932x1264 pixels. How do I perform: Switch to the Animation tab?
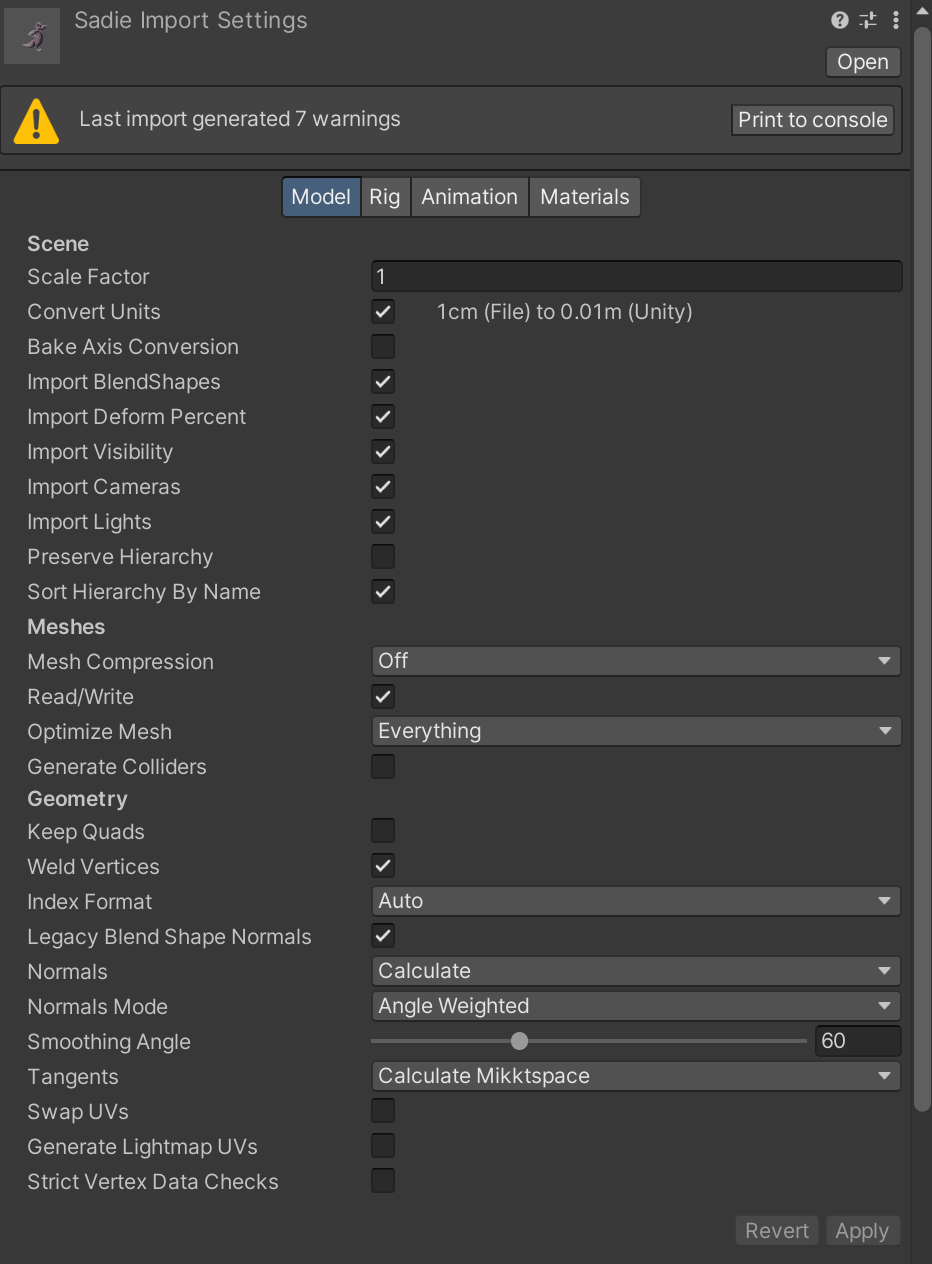pos(469,197)
